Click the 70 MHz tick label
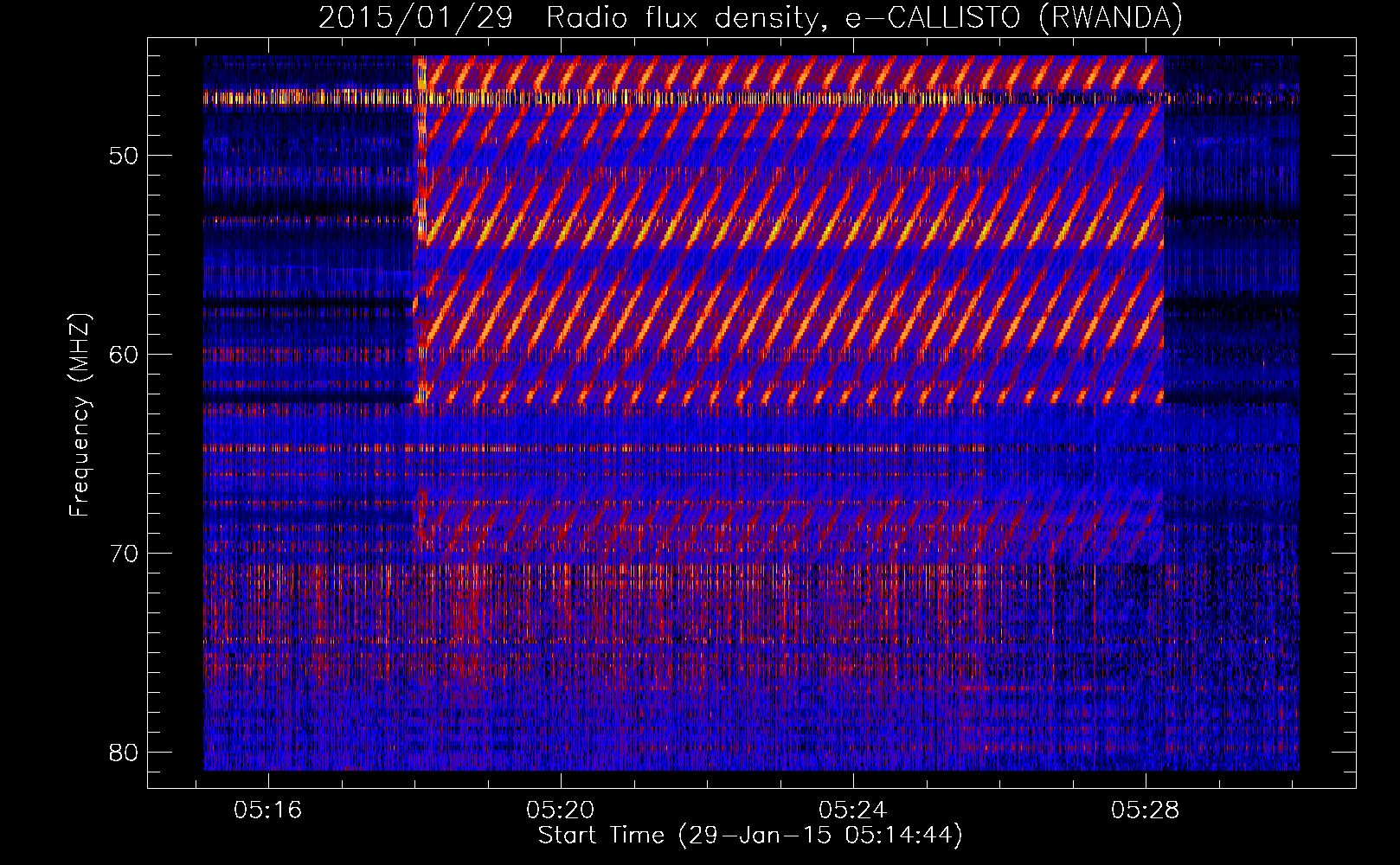The width and height of the screenshot is (1400, 865). [x=125, y=554]
